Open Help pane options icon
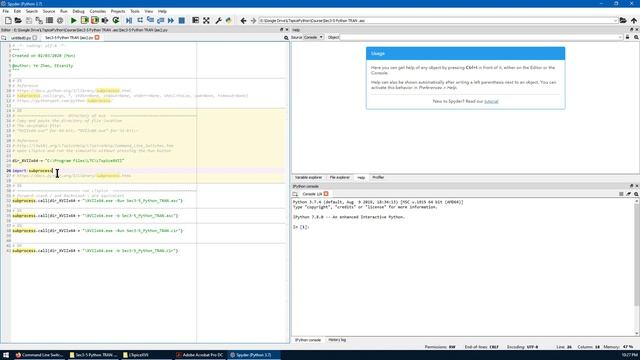The image size is (640, 360). point(636,37)
